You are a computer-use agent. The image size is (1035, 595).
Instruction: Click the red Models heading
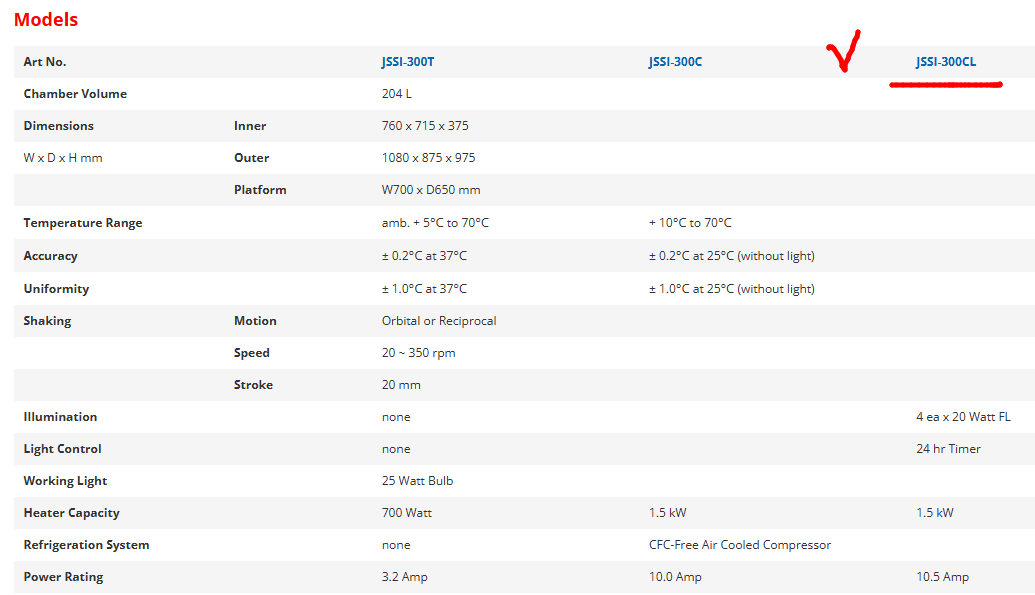click(x=46, y=19)
